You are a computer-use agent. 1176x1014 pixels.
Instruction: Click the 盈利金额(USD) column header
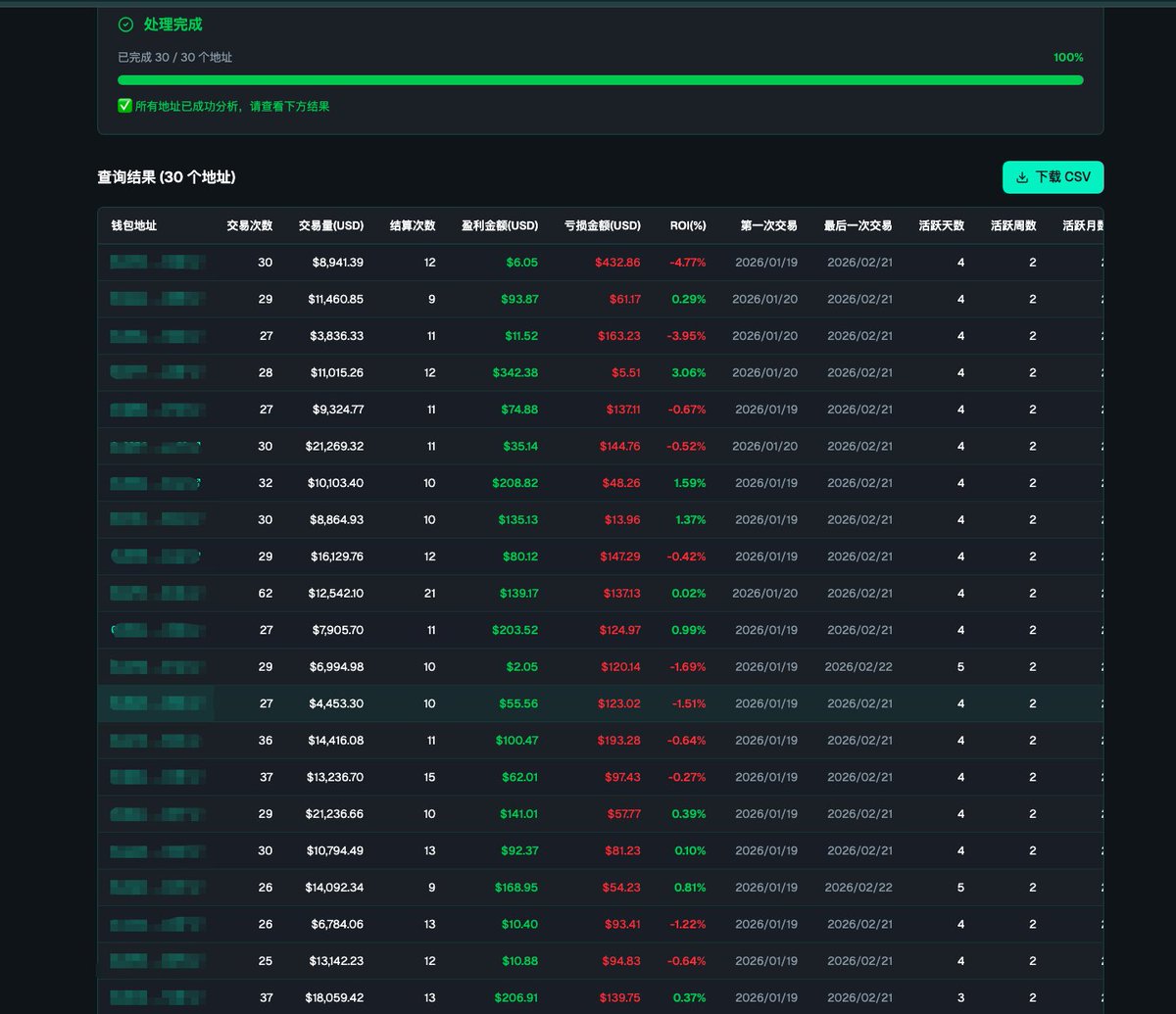(500, 225)
